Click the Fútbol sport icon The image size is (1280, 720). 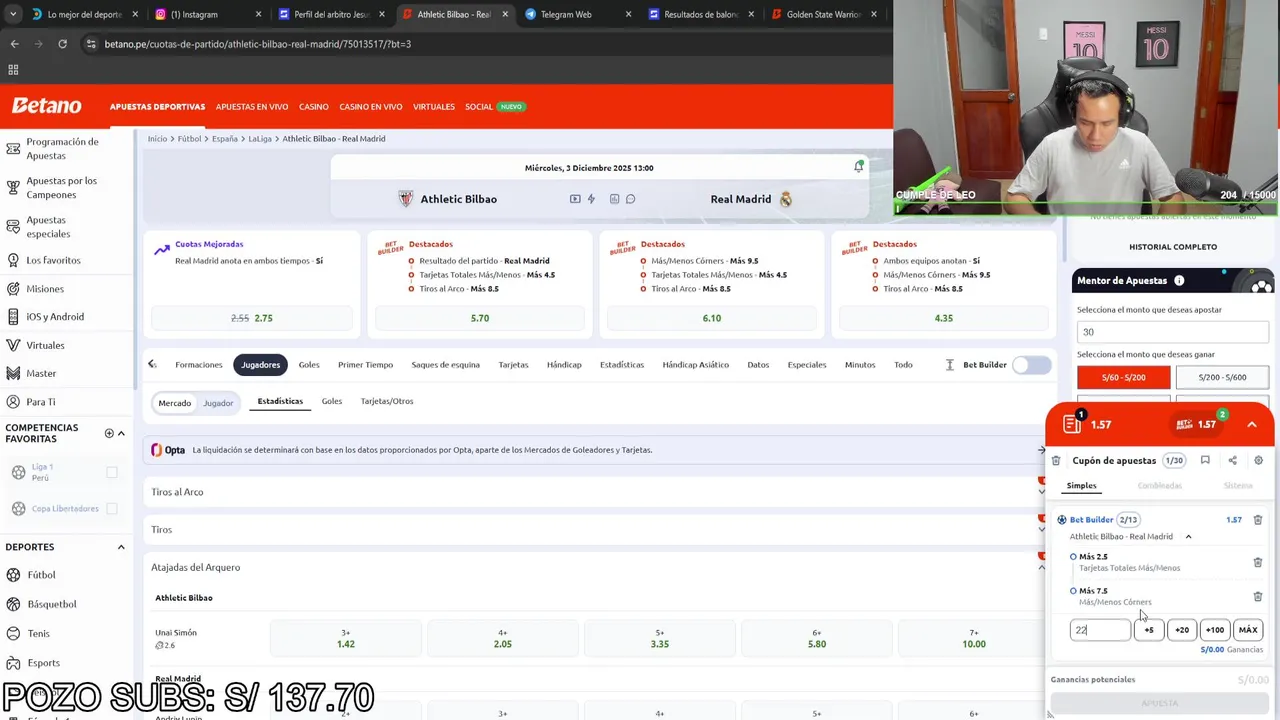(x=13, y=575)
